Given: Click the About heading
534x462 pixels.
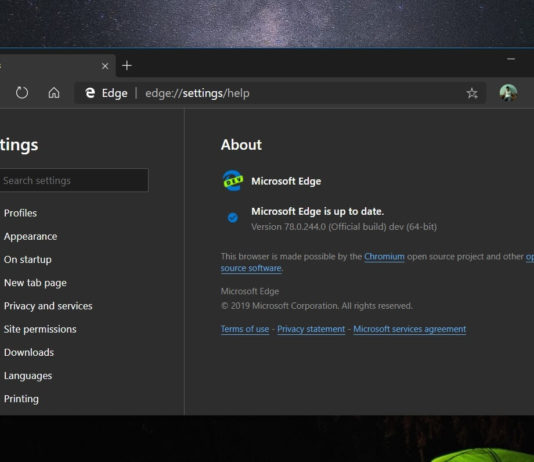Looking at the screenshot, I should point(241,145).
